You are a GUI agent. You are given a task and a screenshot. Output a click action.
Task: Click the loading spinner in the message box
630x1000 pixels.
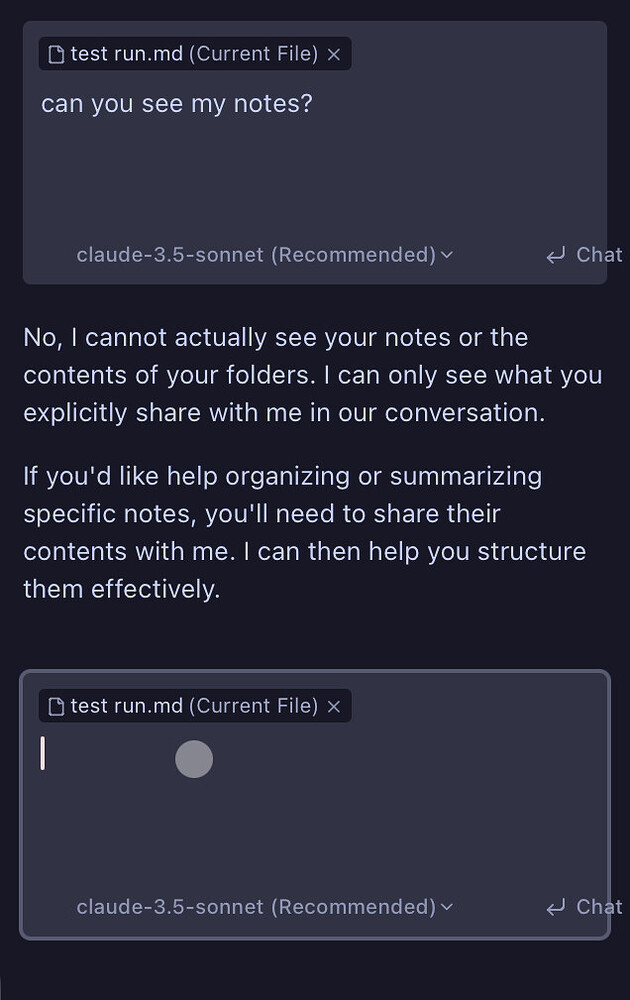[x=194, y=759]
